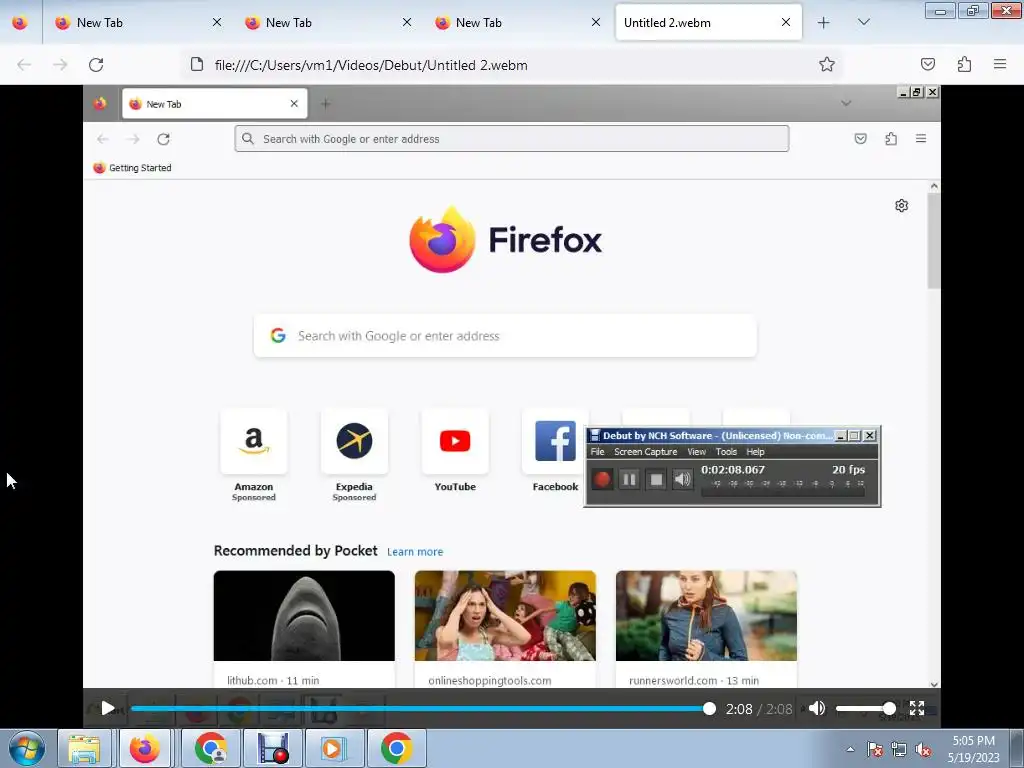Viewport: 1024px width, 768px height.
Task: Open Firefox View pinned icon
Action: 20,23
